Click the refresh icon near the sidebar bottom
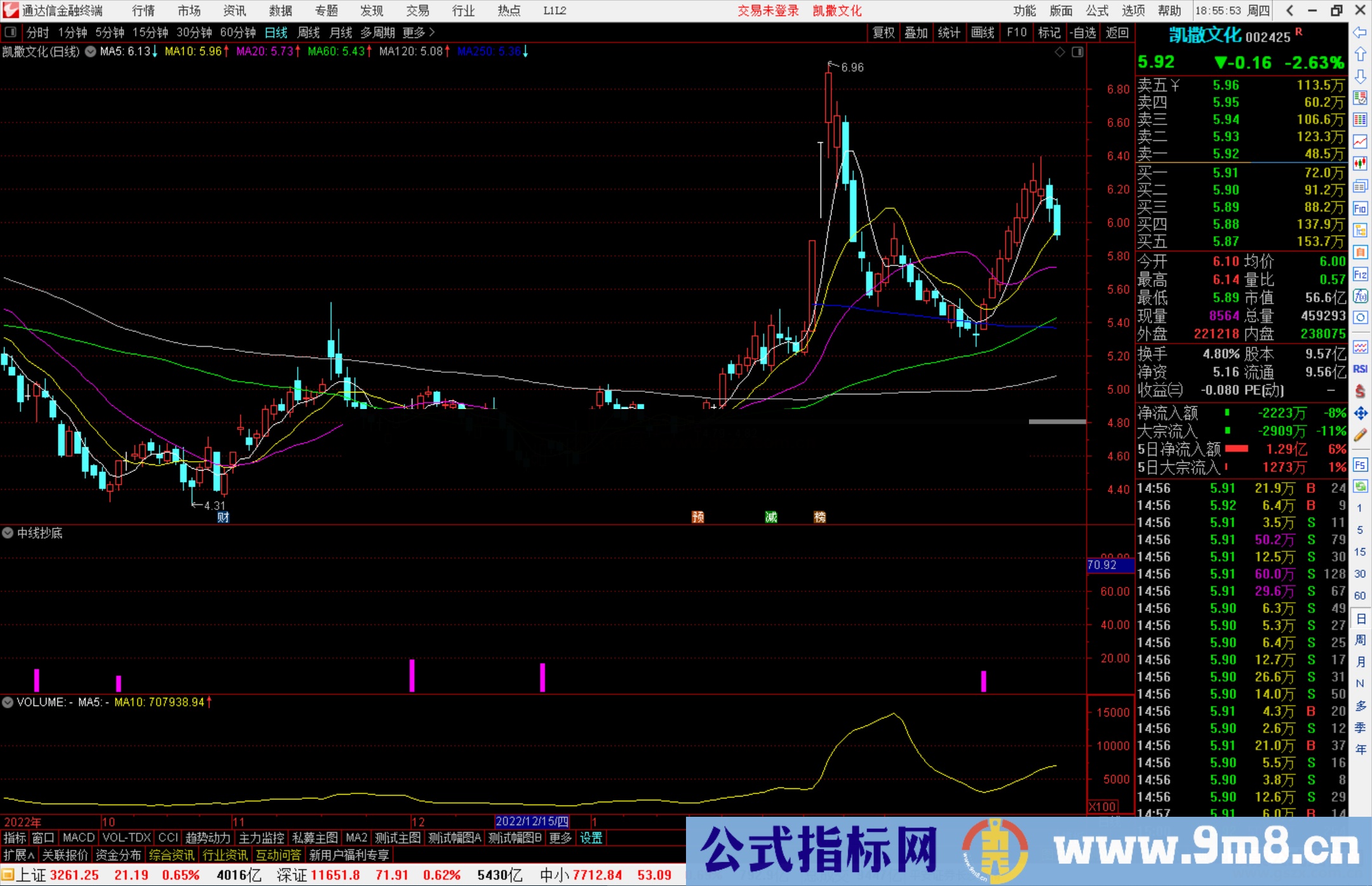This screenshot has height=886, width=1372. pos(1361,487)
